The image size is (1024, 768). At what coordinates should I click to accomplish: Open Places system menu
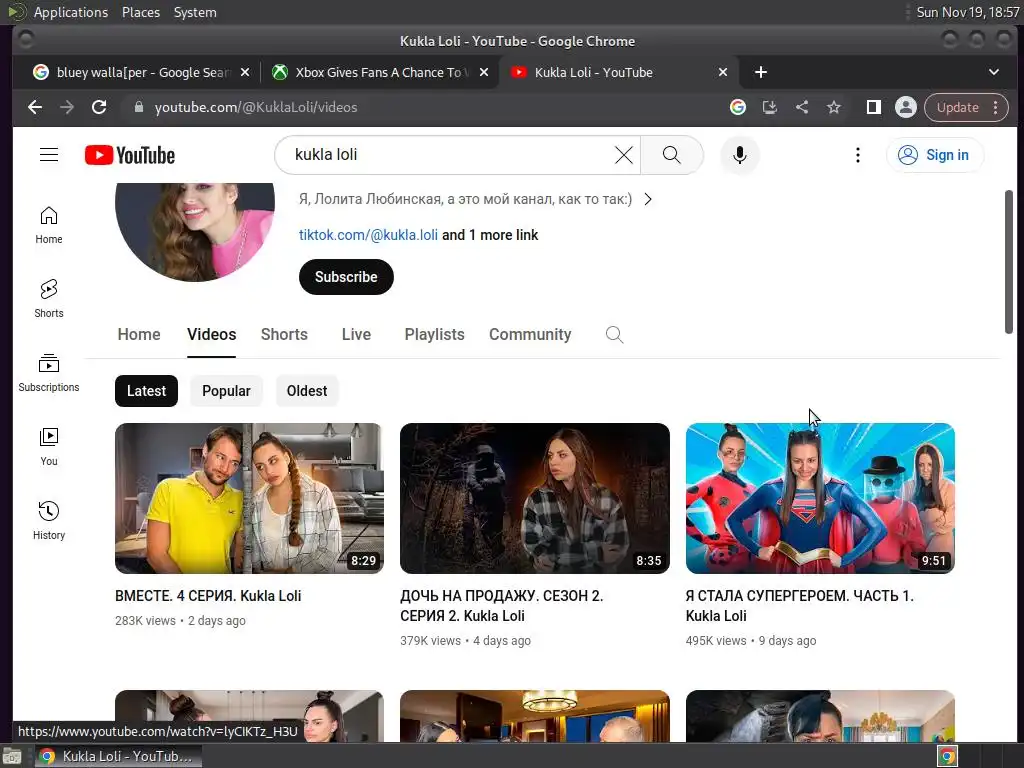[x=140, y=12]
